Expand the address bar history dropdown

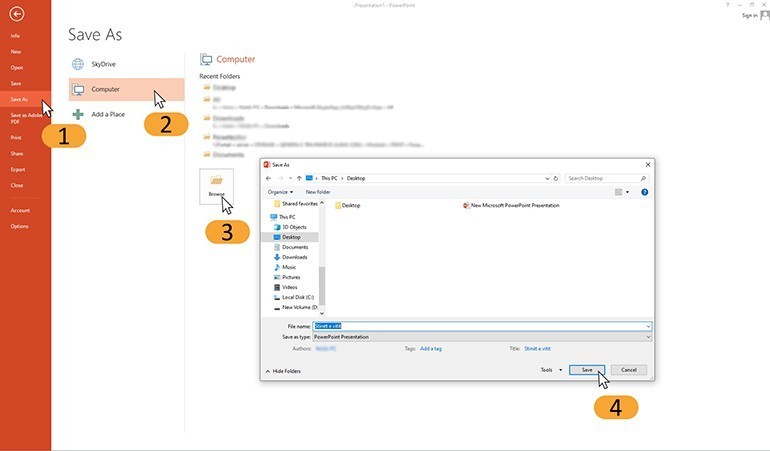(547, 178)
